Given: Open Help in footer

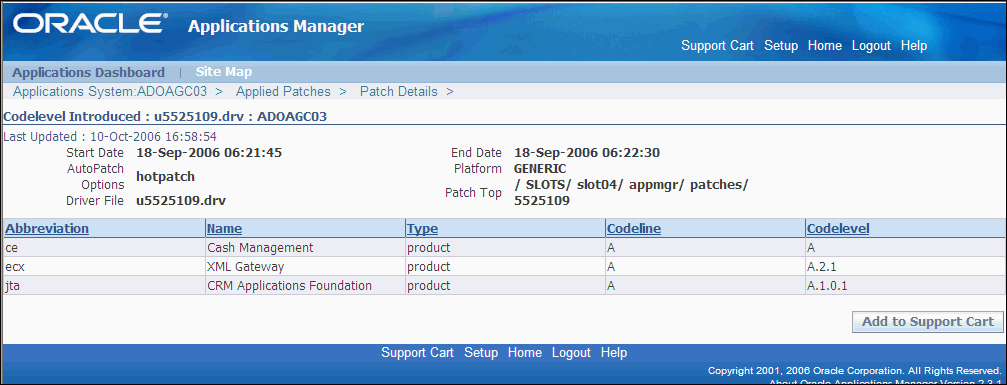Looking at the screenshot, I should point(614,353).
